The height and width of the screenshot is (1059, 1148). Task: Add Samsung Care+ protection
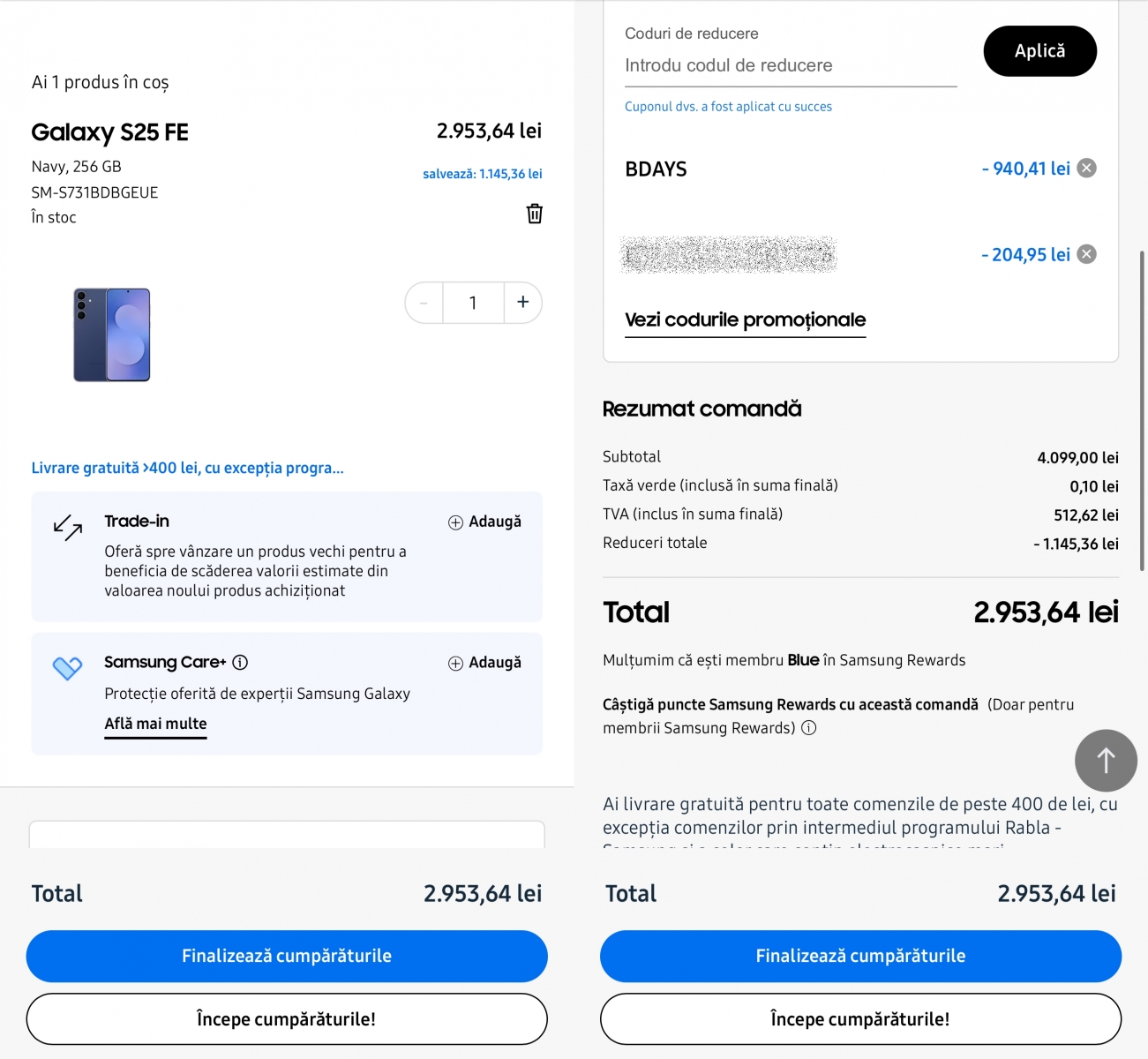[x=484, y=663]
